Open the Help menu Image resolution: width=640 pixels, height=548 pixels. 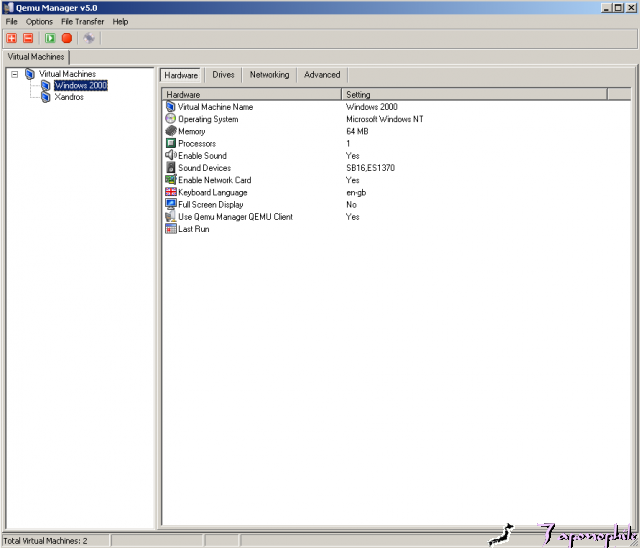(x=120, y=22)
